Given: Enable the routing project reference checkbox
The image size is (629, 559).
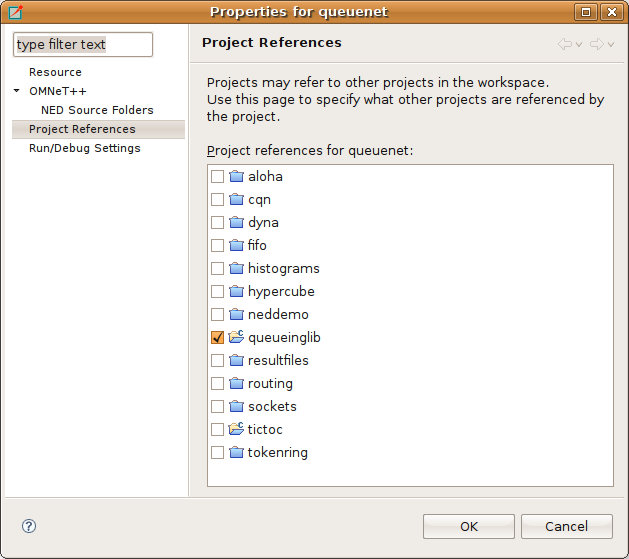Looking at the screenshot, I should point(217,383).
